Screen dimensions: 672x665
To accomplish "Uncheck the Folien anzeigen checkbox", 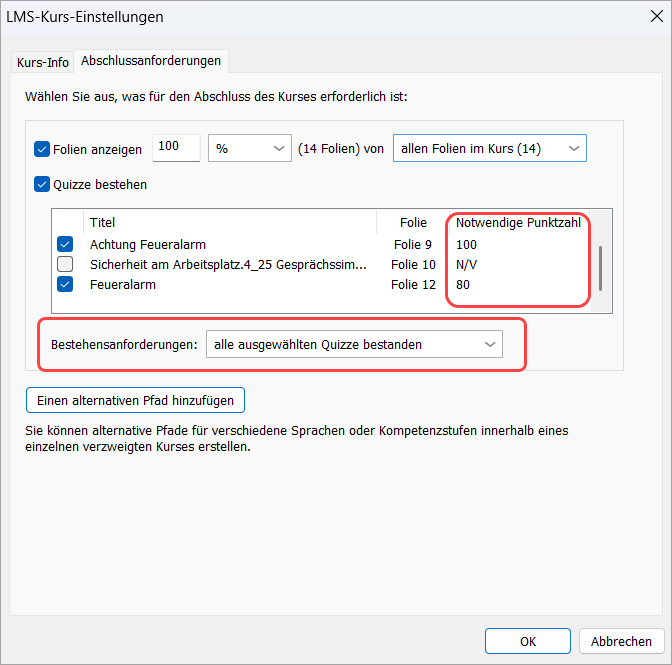I will point(42,149).
